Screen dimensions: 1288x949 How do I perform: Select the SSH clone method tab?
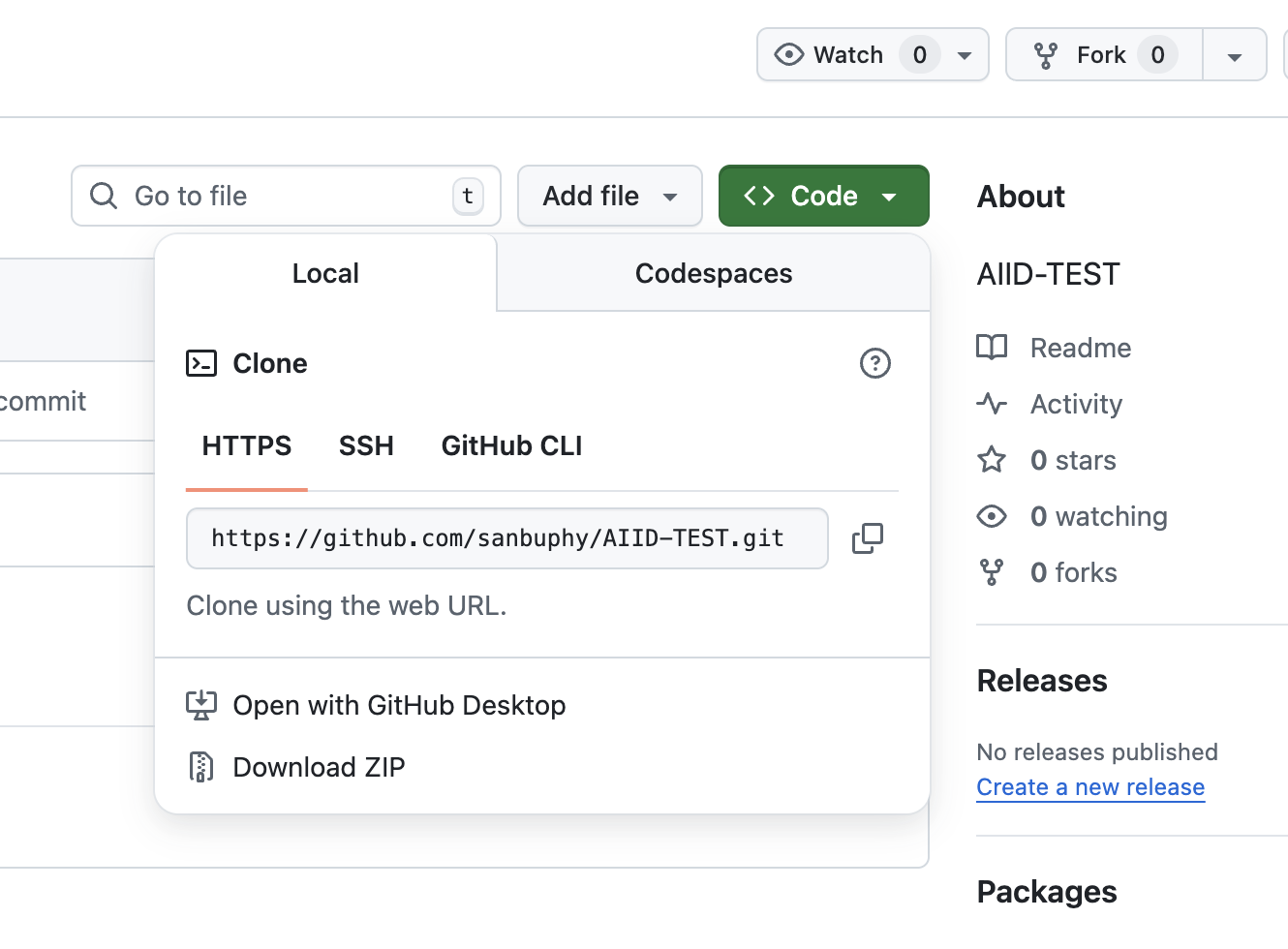[366, 446]
